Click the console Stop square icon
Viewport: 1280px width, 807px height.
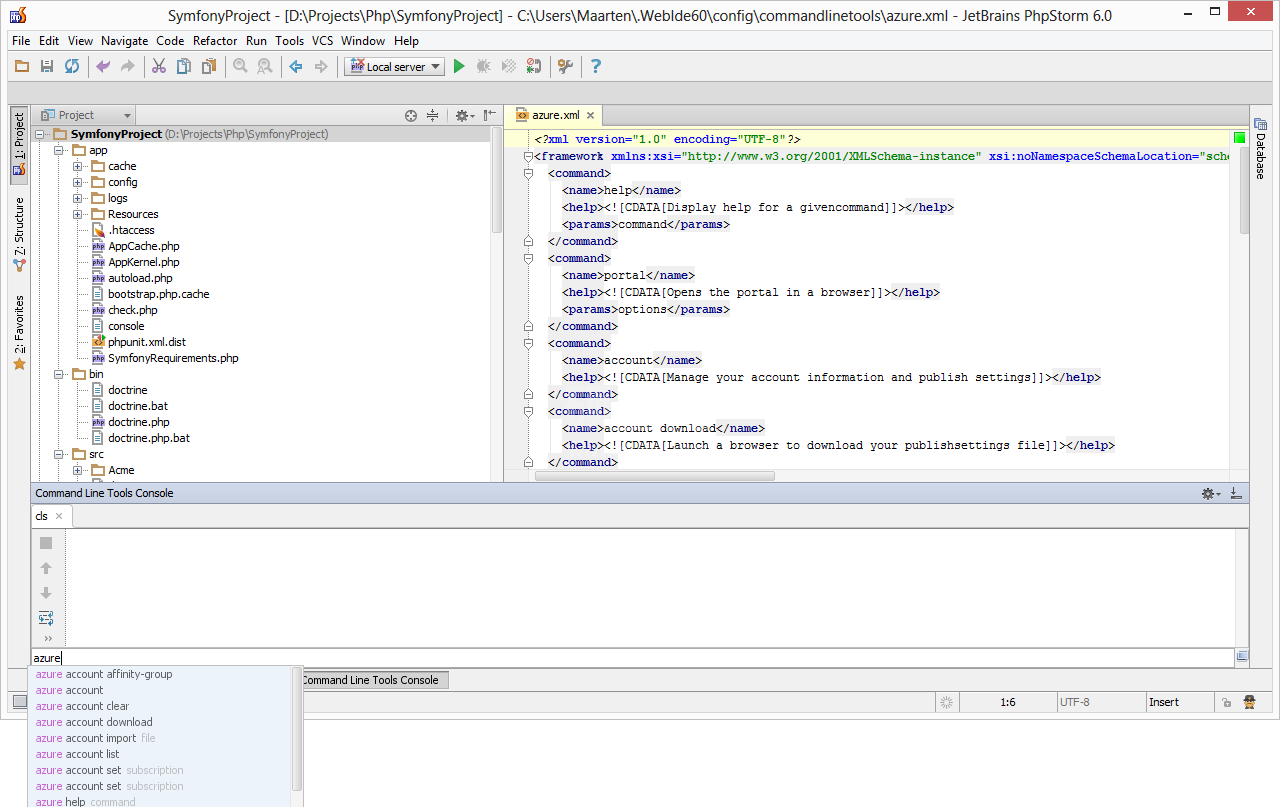(46, 543)
